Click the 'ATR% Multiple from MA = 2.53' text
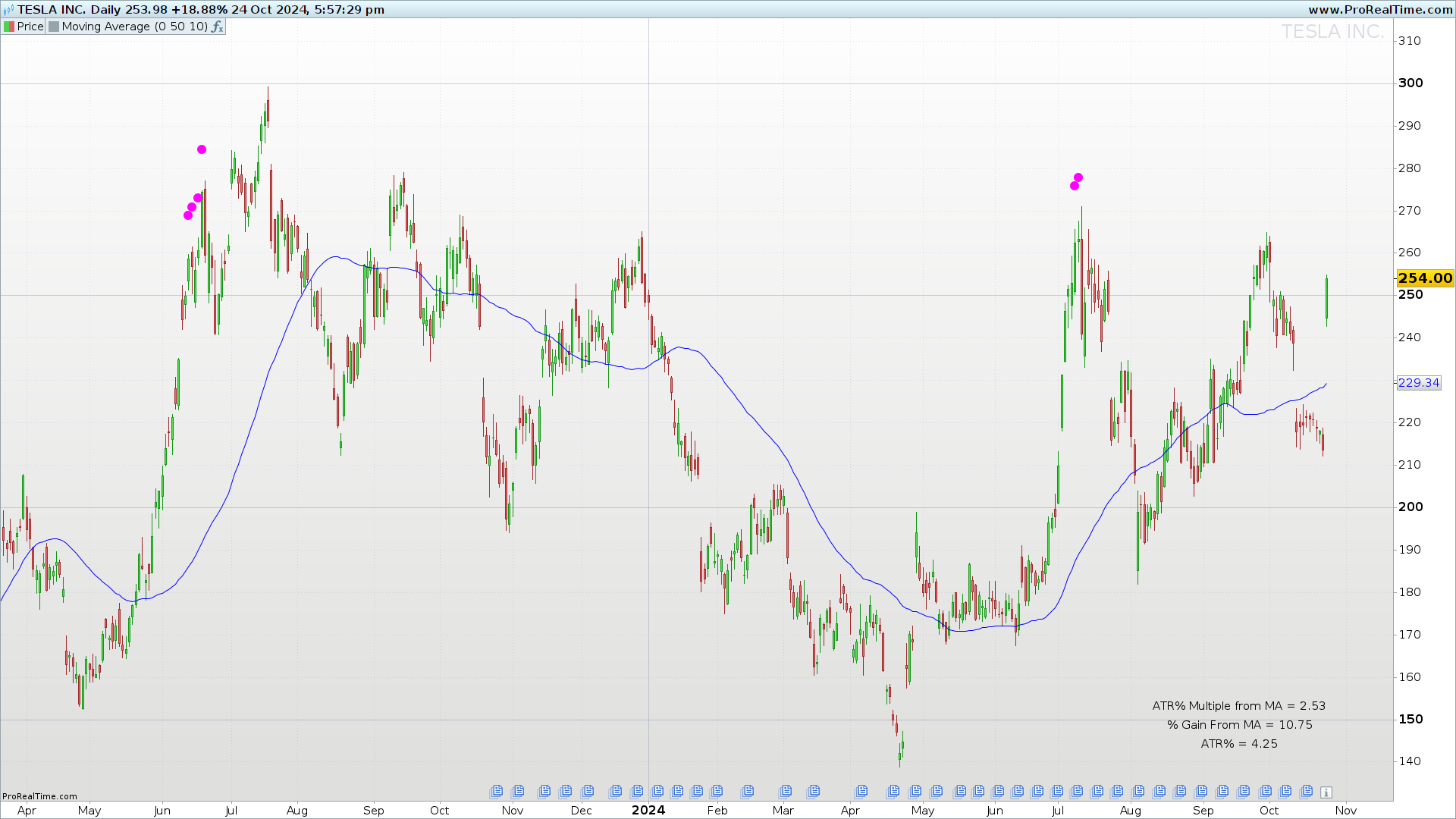The width and height of the screenshot is (1456, 819). pyautogui.click(x=1239, y=706)
